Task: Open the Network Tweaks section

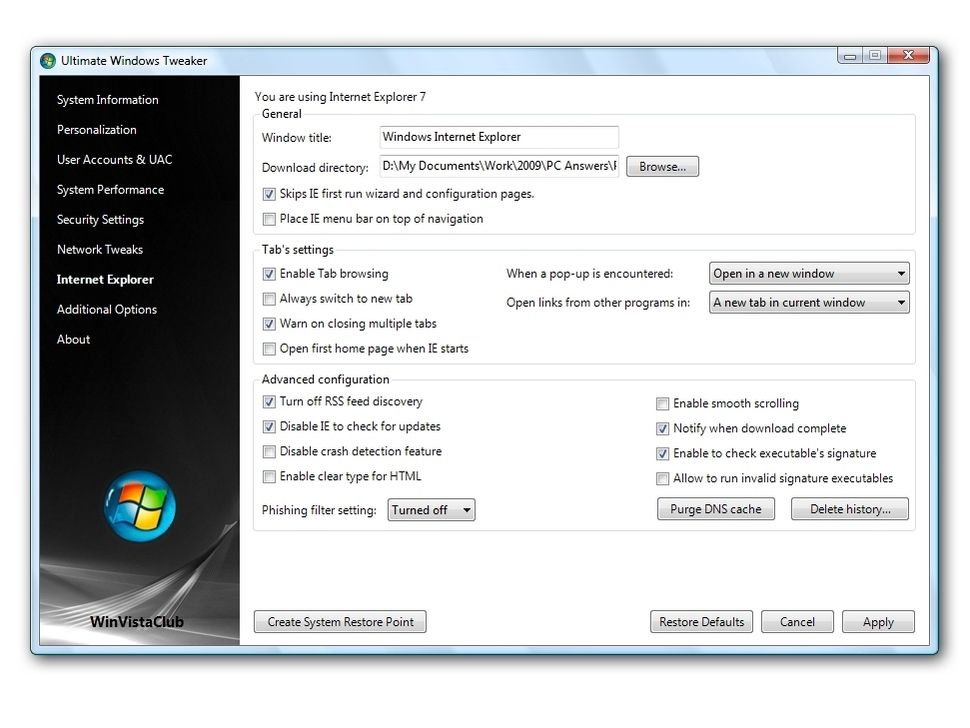Action: point(99,249)
